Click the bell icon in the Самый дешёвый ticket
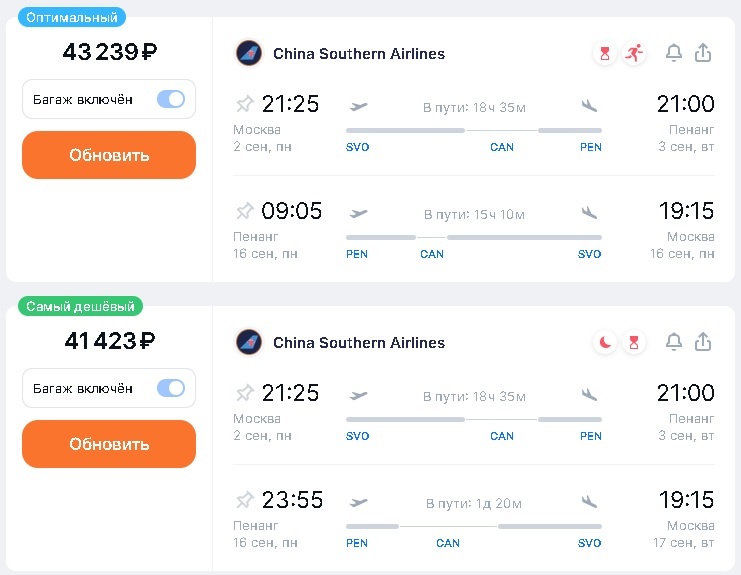This screenshot has height=575, width=741. click(674, 342)
